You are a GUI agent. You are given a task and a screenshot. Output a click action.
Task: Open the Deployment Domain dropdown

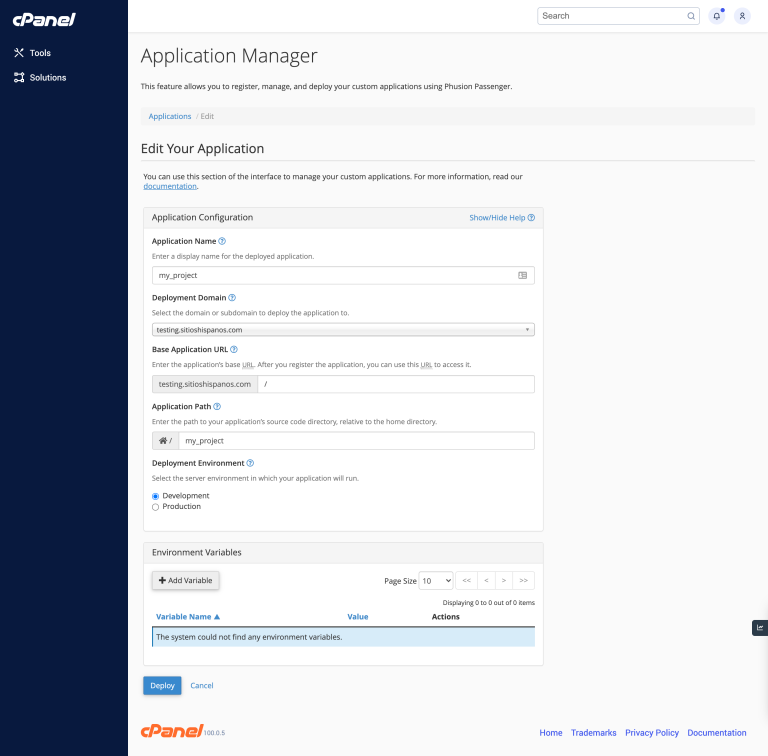pyautogui.click(x=343, y=330)
